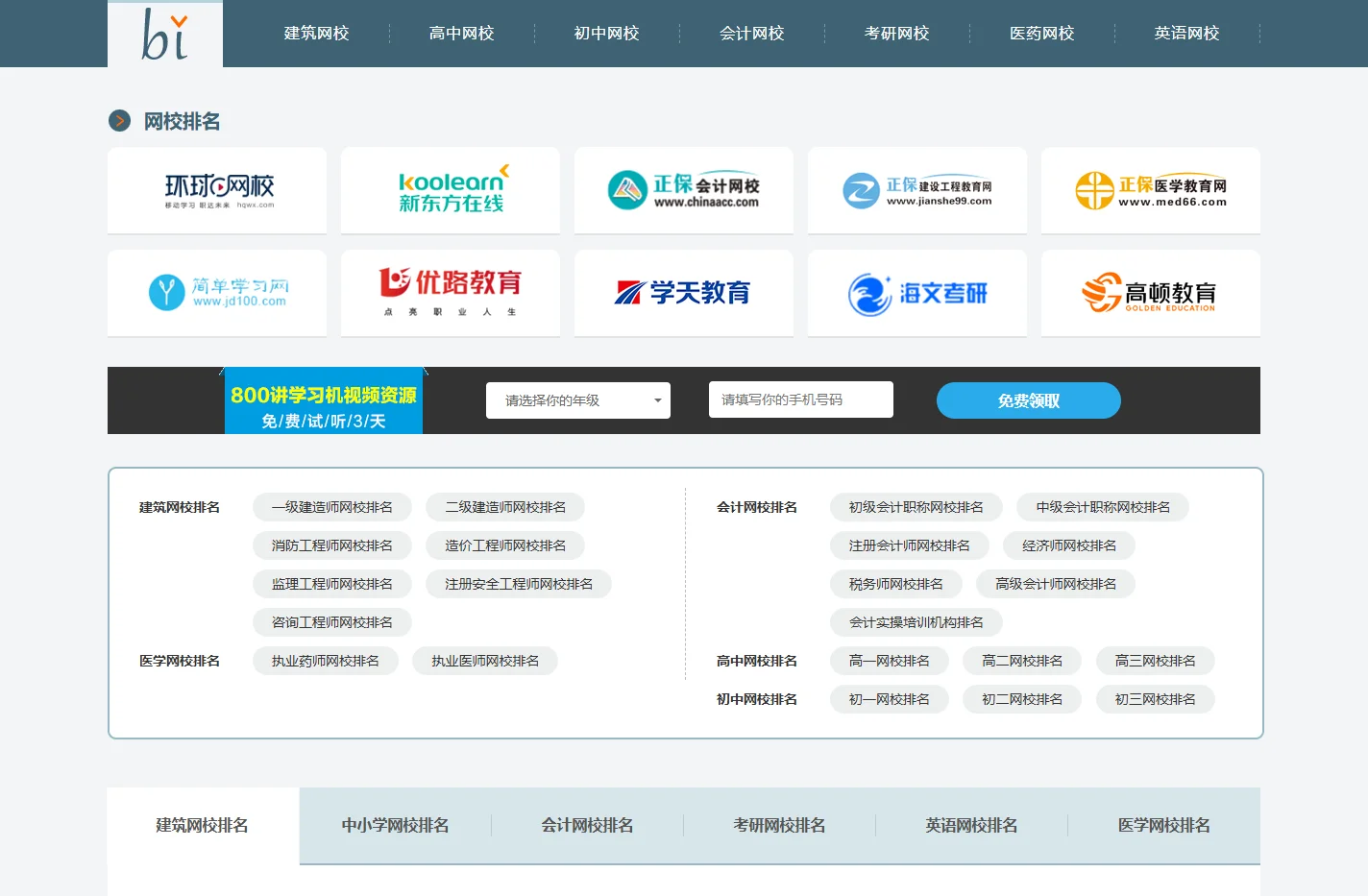Open 注册安全工程师网校排名 link

519,584
